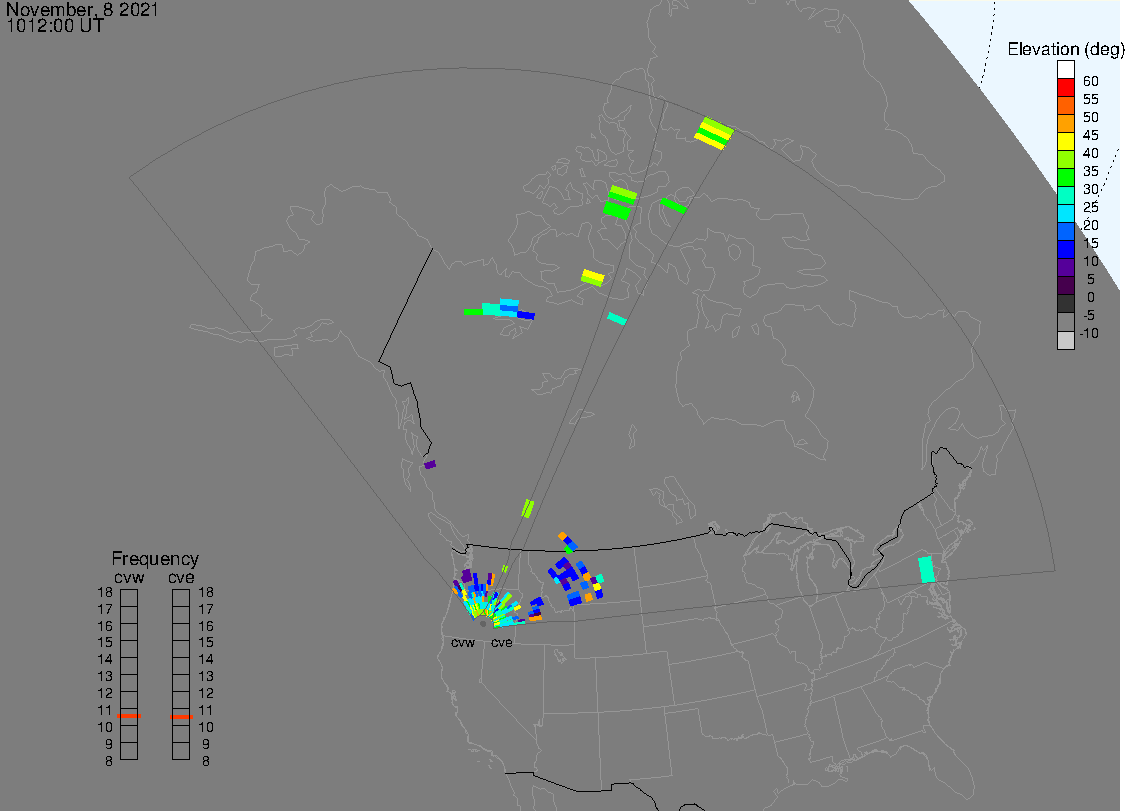Select the bright green elevation legend swatch

tap(1066, 178)
